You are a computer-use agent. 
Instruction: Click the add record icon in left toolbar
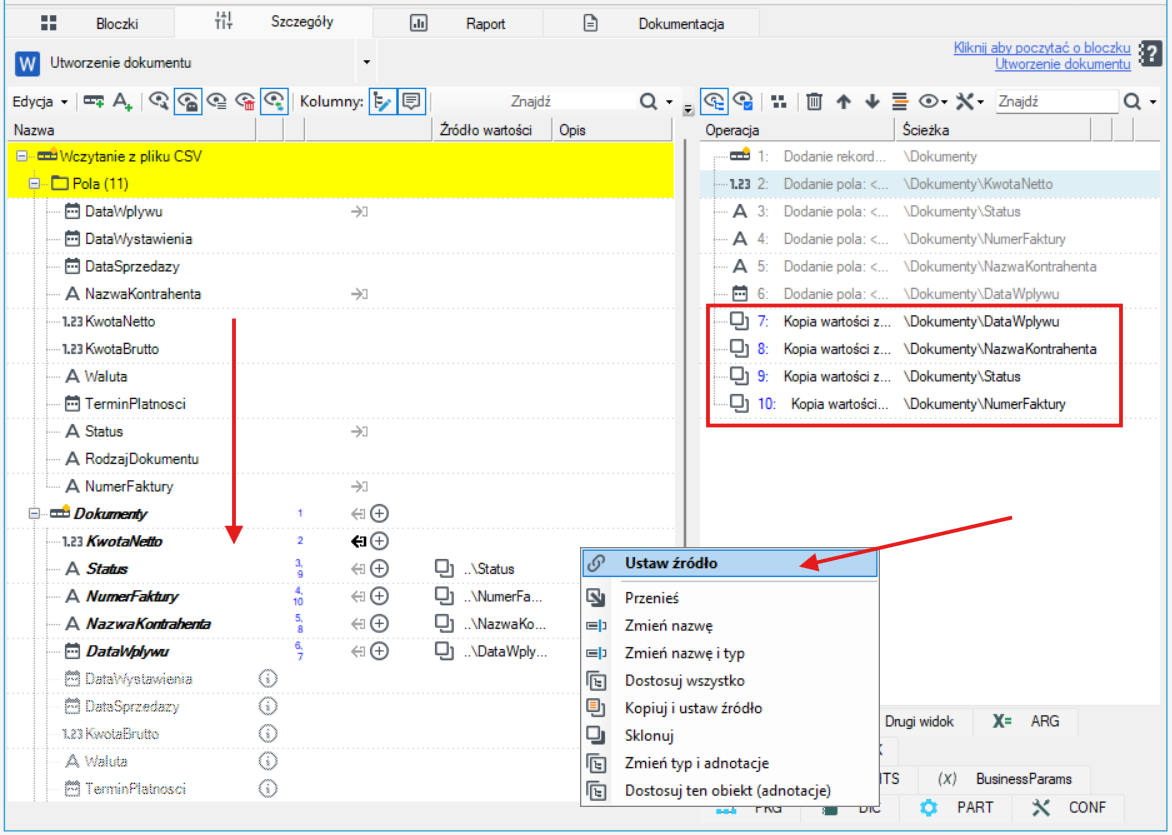pos(93,102)
